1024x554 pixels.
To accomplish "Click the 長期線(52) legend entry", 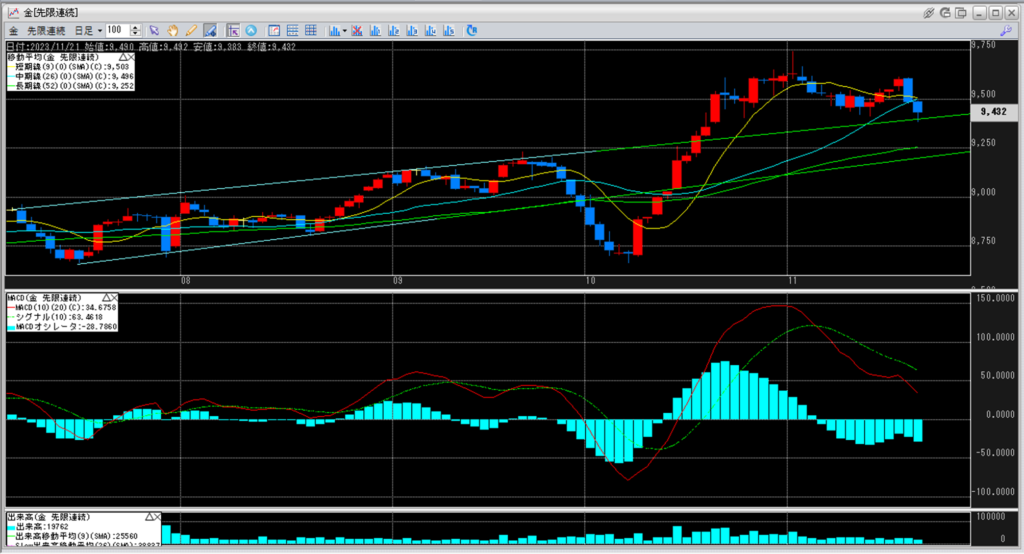I will (71, 86).
